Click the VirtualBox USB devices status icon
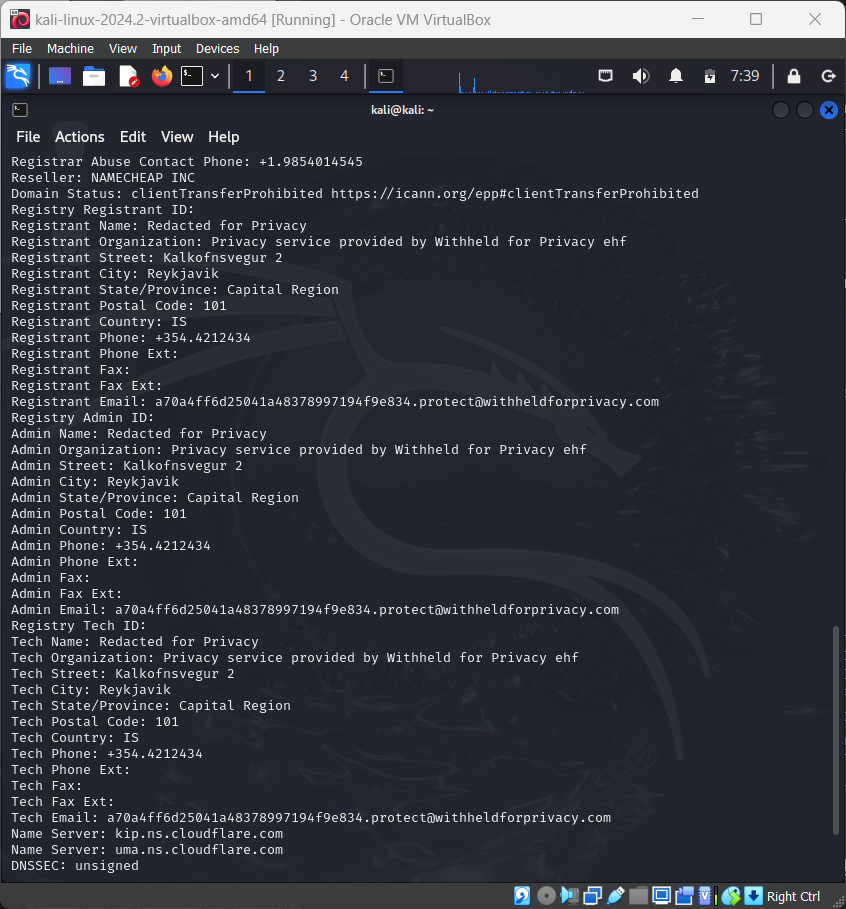 click(614, 896)
